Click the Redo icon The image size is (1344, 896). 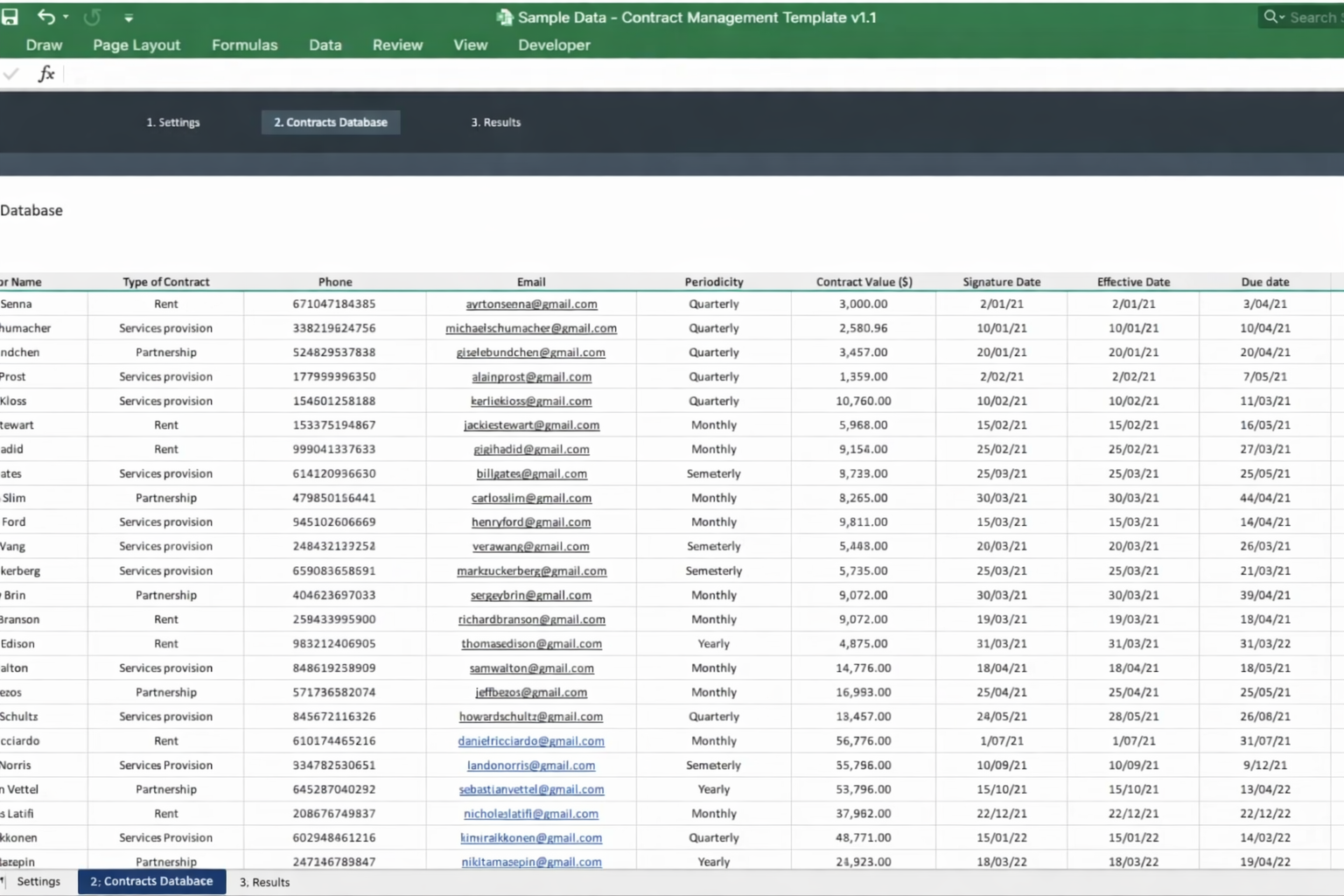(92, 17)
